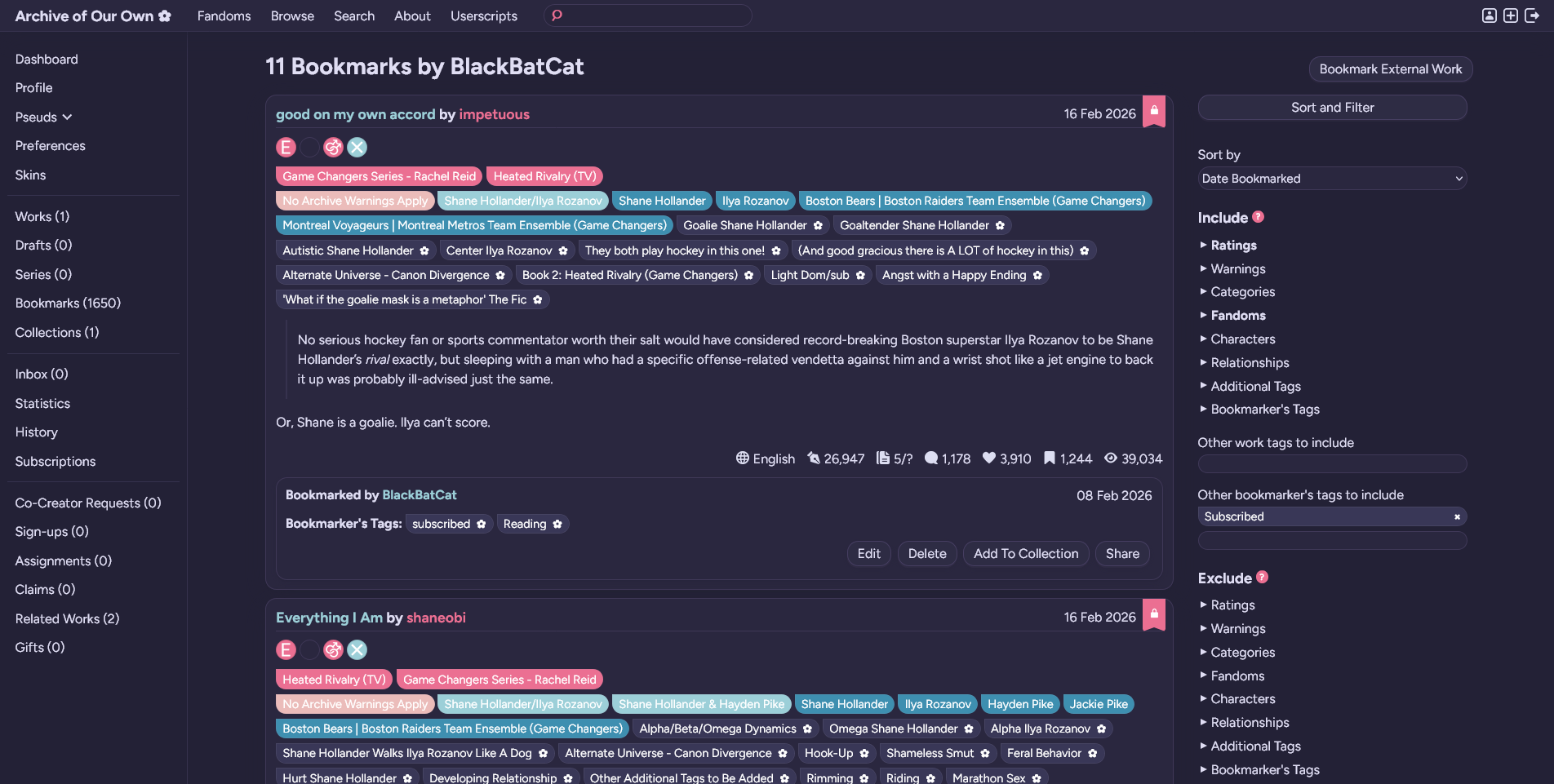
Task: Open Statistics in sidebar
Action: [42, 403]
